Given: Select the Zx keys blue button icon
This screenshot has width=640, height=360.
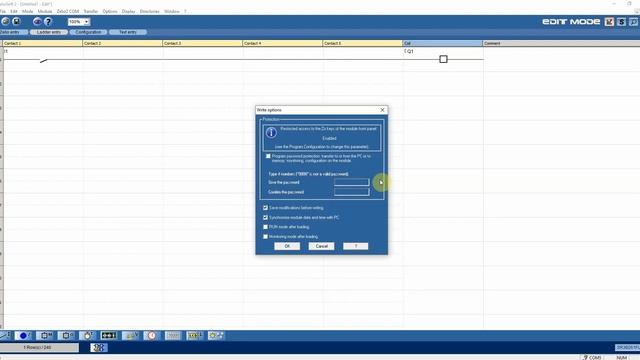Looking at the screenshot, I should point(23,335).
